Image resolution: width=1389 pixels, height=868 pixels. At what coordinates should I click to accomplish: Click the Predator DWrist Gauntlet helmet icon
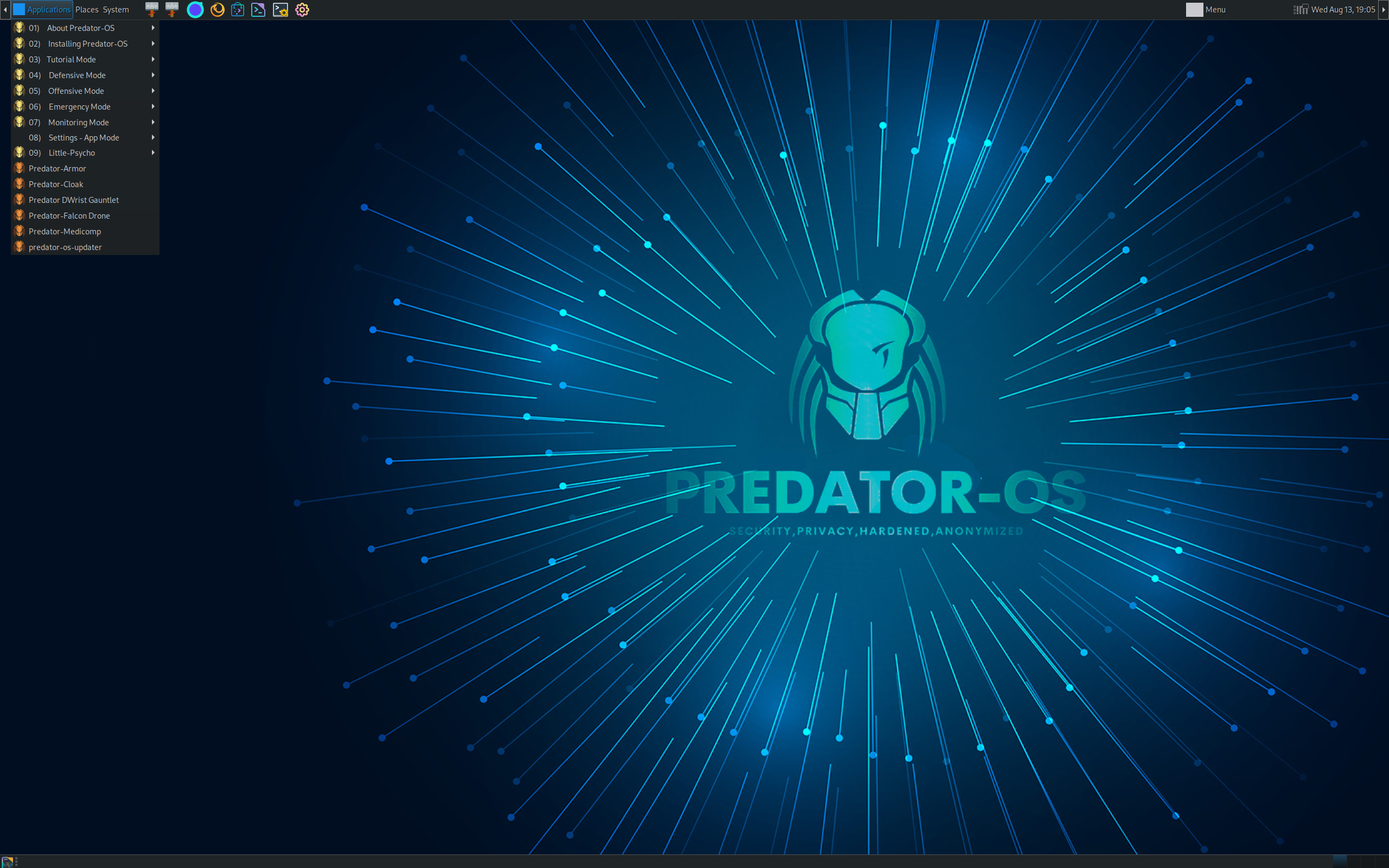19,200
